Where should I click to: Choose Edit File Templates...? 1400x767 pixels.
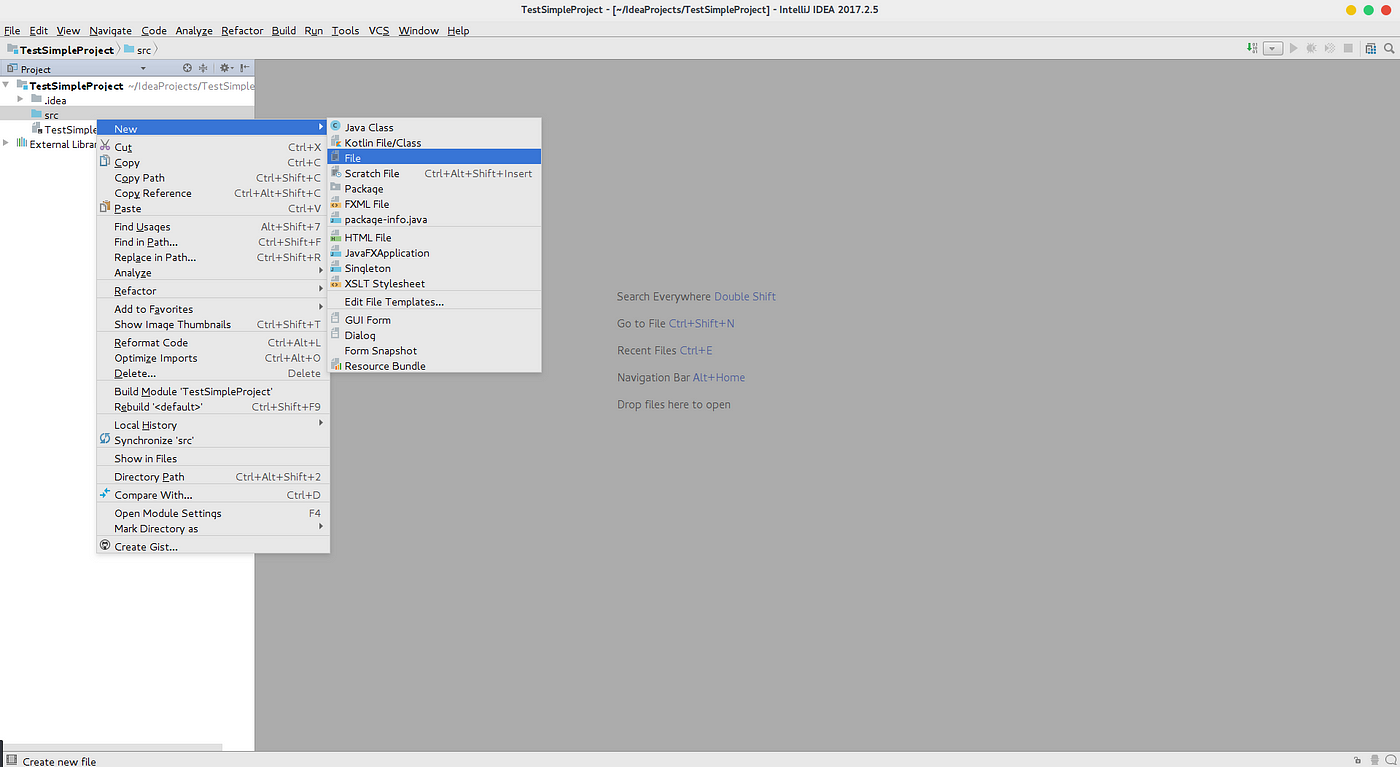(434, 302)
